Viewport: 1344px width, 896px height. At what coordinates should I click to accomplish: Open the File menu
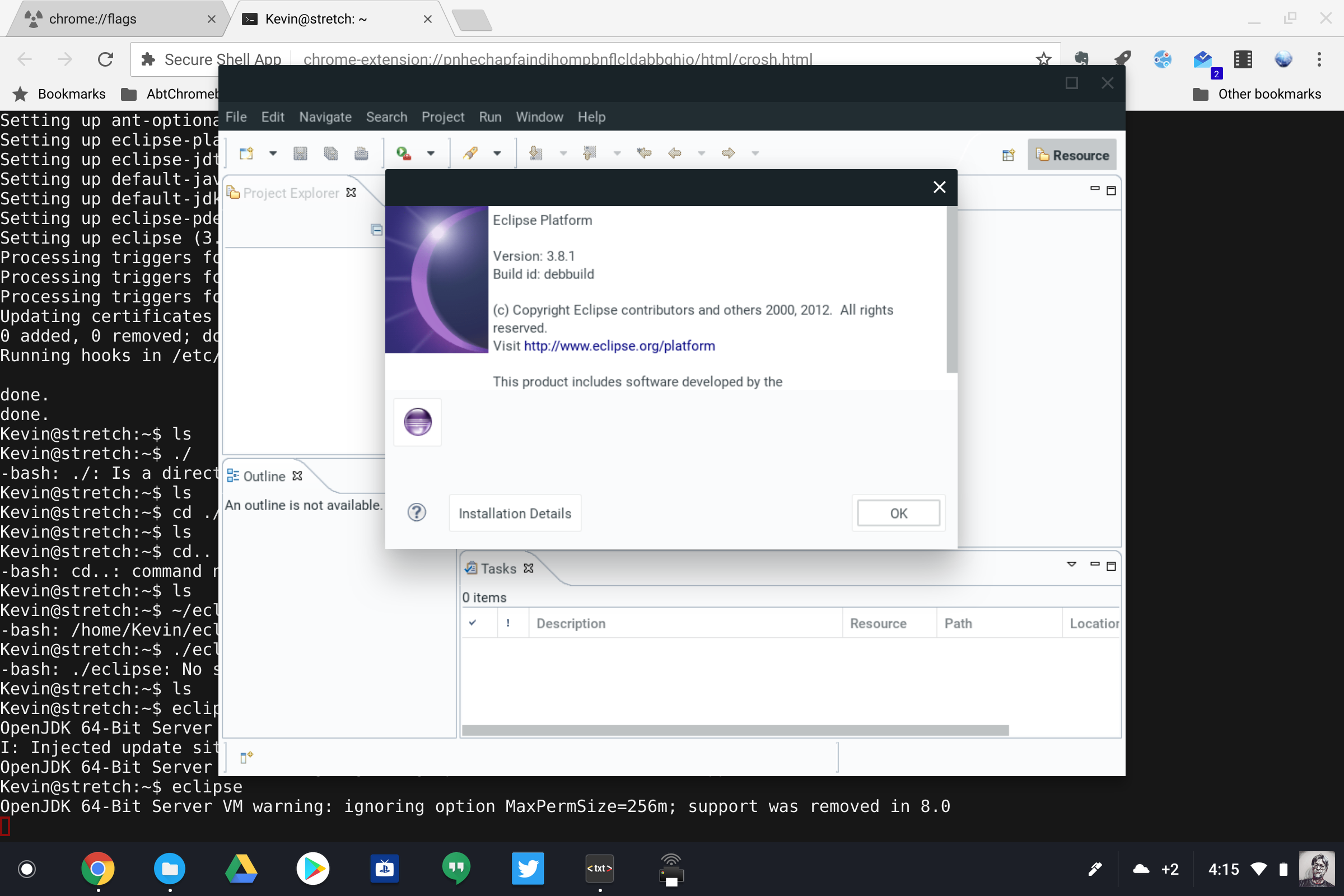coord(236,117)
